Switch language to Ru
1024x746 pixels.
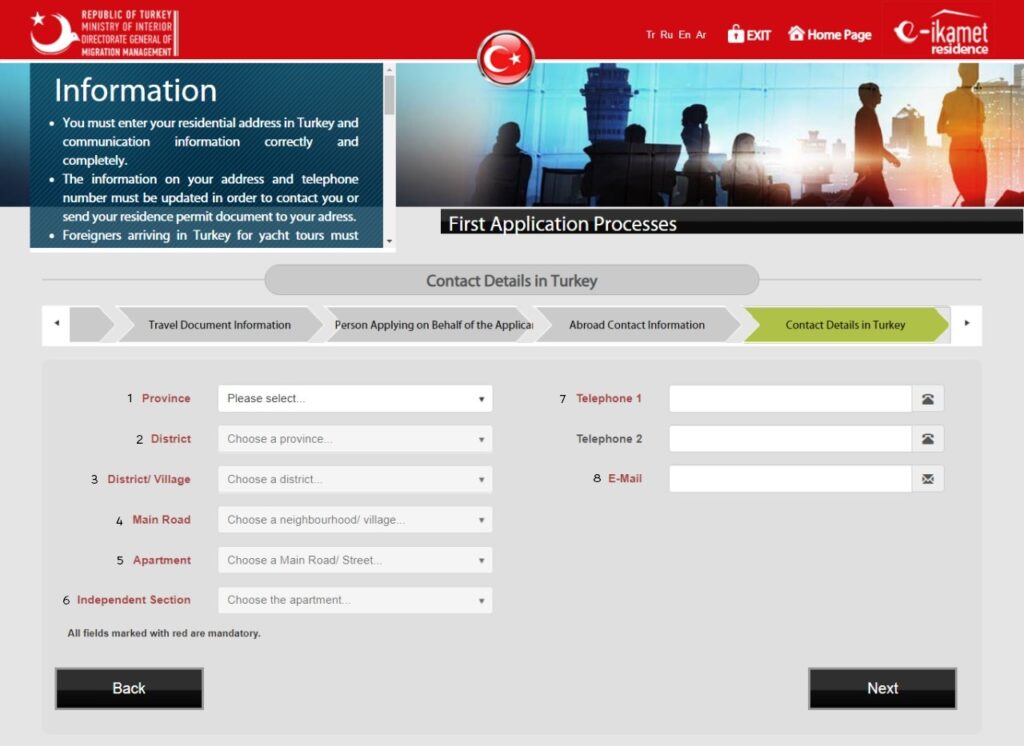point(666,35)
